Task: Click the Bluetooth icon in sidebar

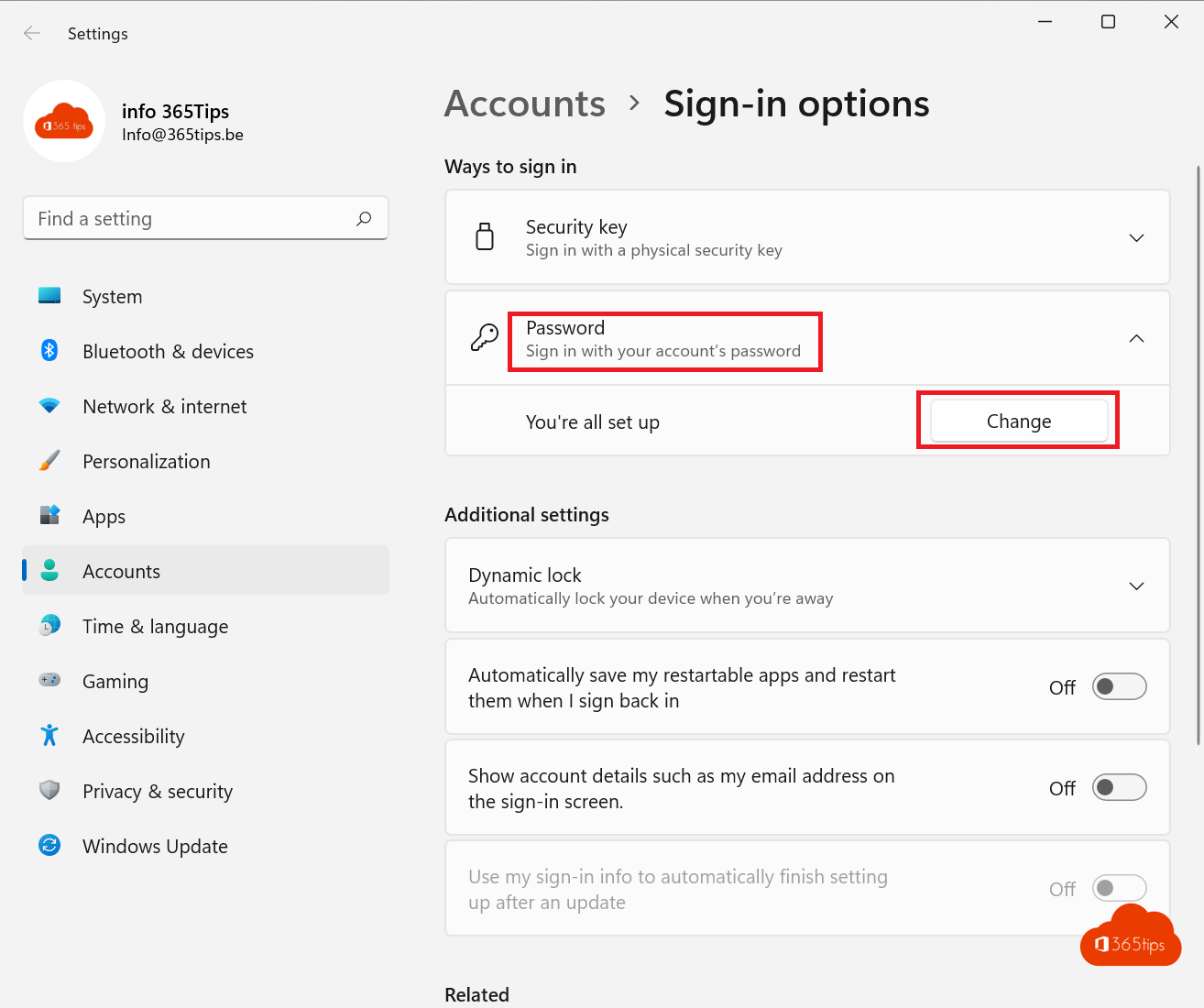Action: [49, 351]
